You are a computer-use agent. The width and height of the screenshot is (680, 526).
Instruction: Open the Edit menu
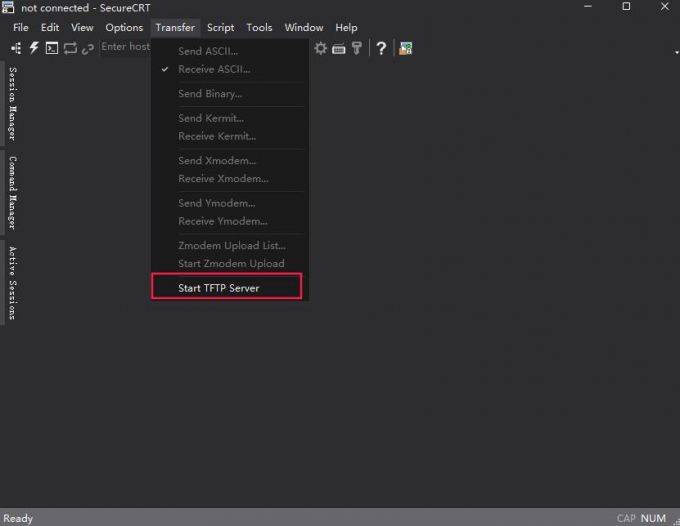[x=50, y=27]
